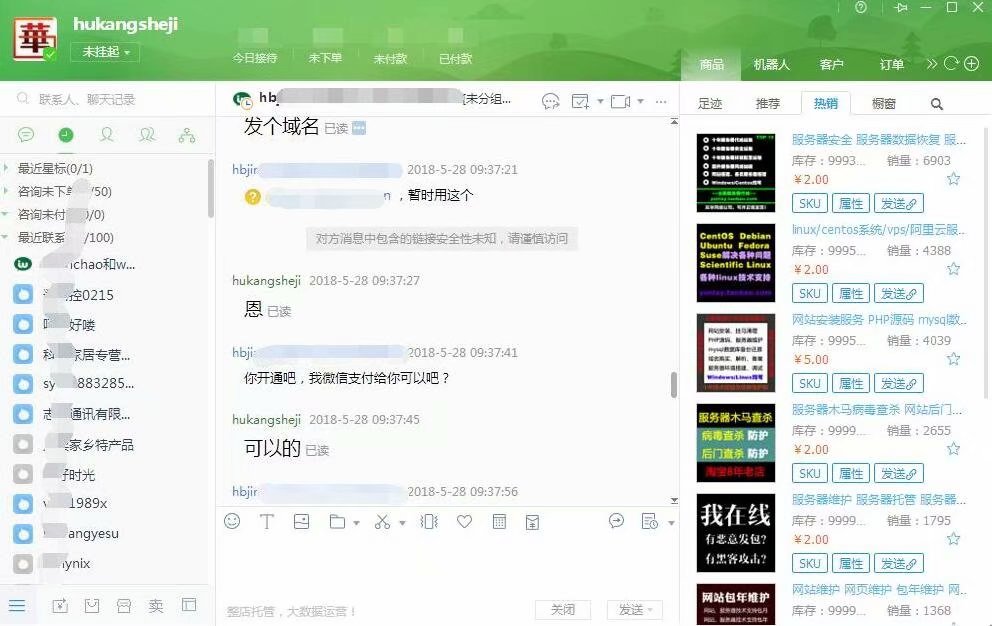The width and height of the screenshot is (992, 626).
Task: Click the window shake icon
Action: click(x=429, y=522)
